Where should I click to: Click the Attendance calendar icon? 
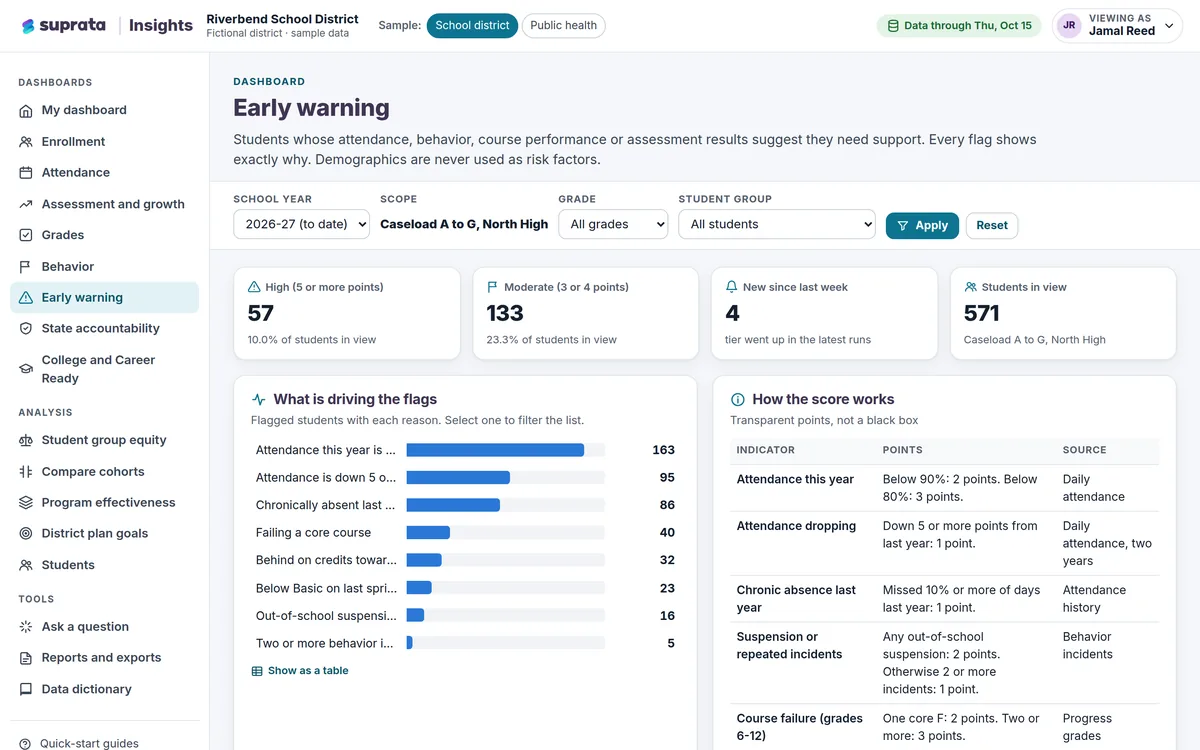[26, 173]
